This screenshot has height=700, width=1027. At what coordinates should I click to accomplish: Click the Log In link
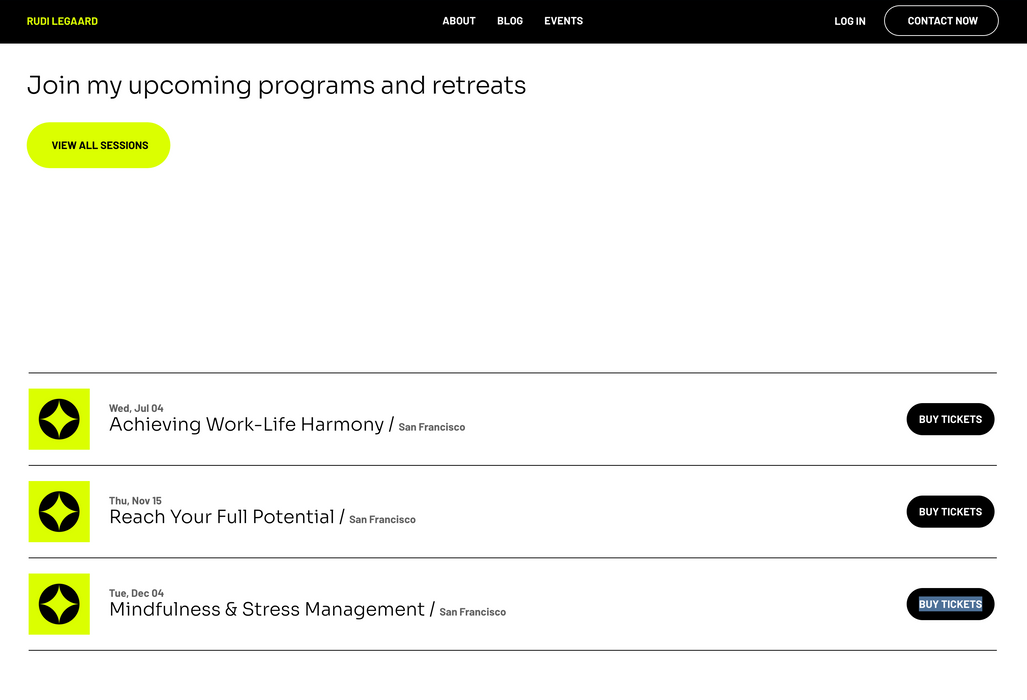coord(850,21)
